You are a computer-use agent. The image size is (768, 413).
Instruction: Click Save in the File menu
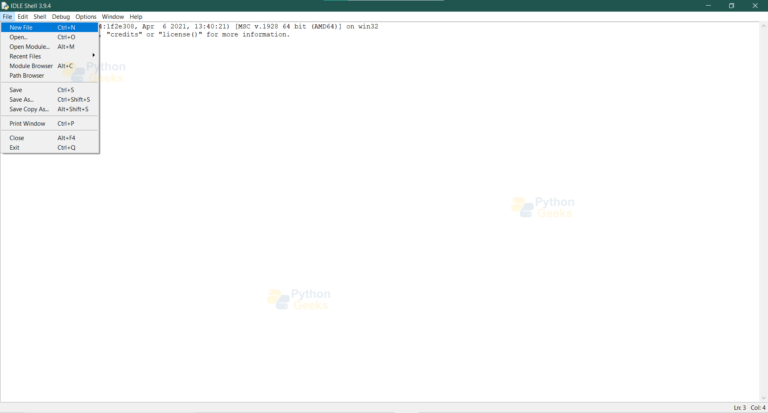16,90
